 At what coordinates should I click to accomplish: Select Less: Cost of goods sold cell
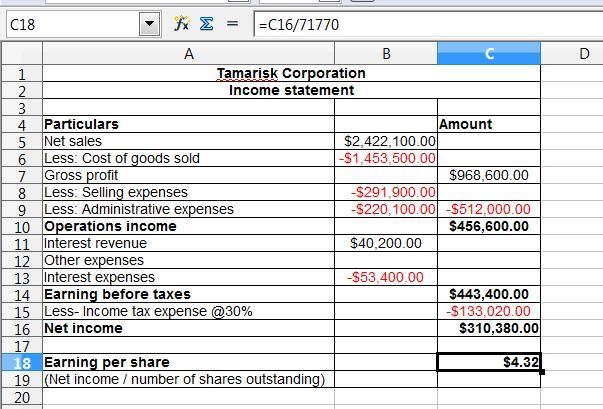click(188, 158)
